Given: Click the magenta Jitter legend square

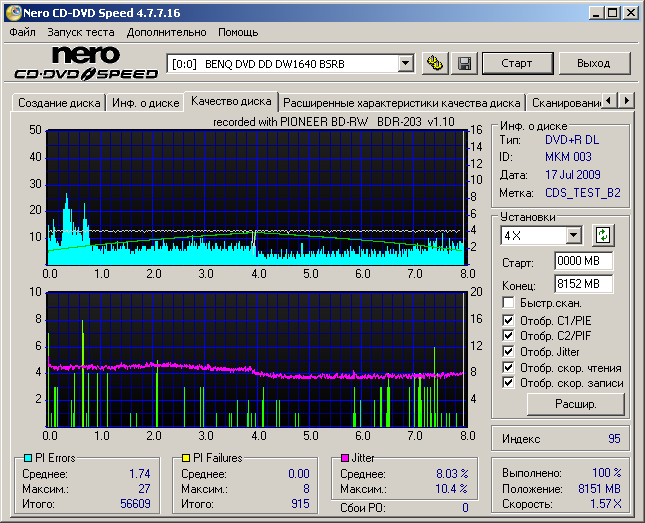Looking at the screenshot, I should [x=344, y=458].
